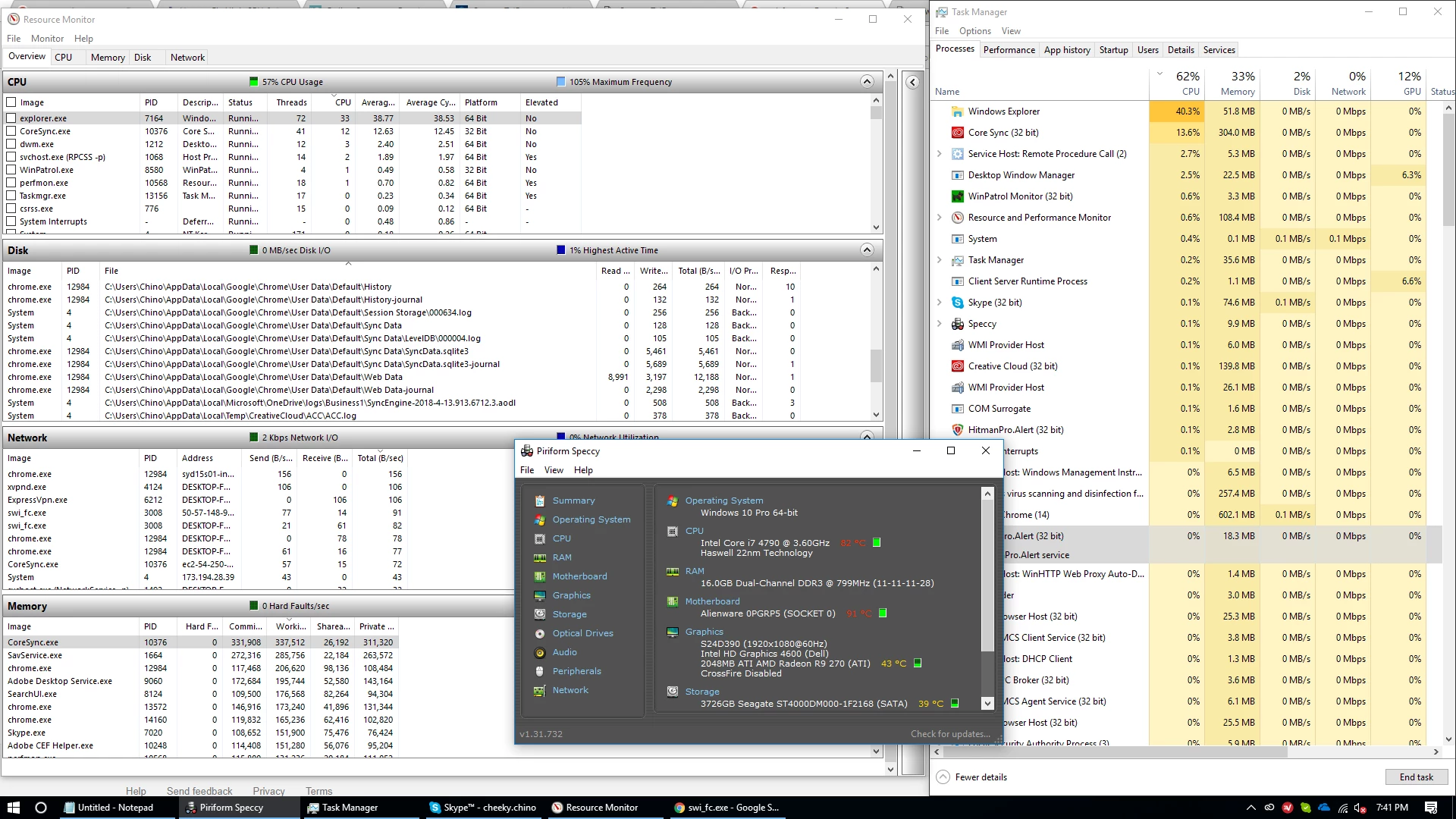Enable the Image select-all checkbox
Screen dimensions: 1456x819
pyautogui.click(x=11, y=102)
